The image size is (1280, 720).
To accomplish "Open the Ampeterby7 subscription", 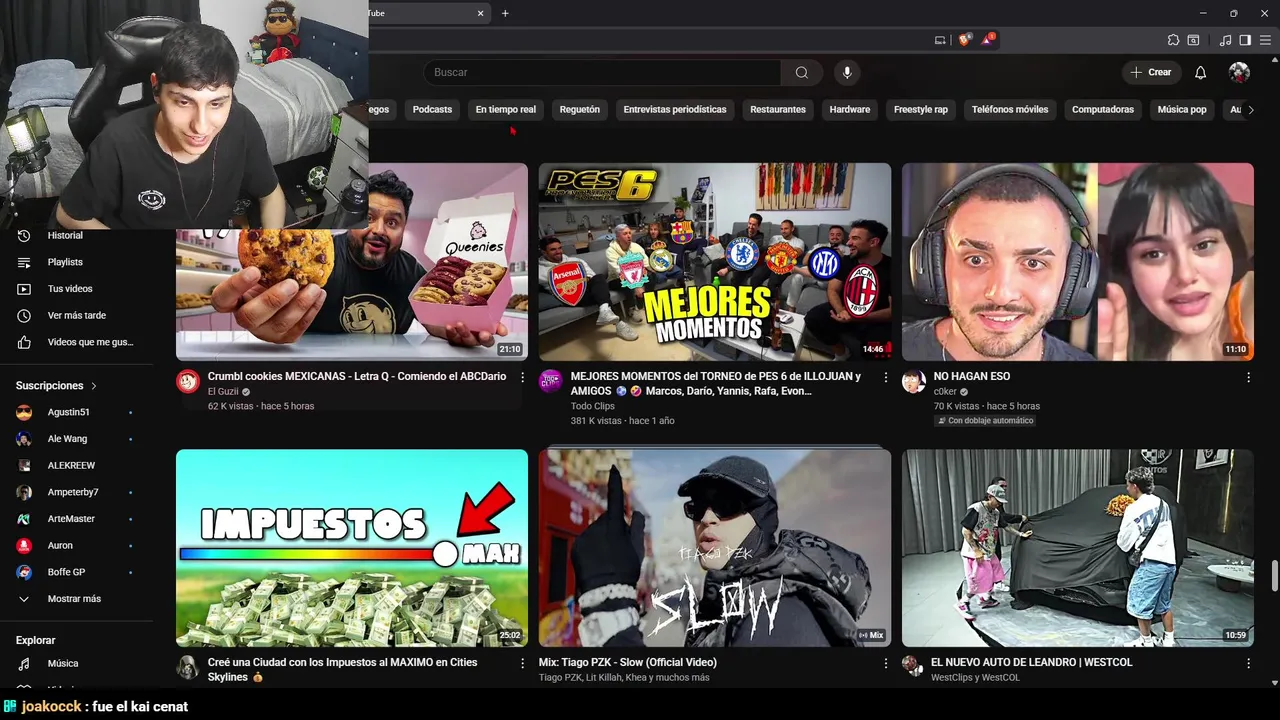I will [75, 492].
